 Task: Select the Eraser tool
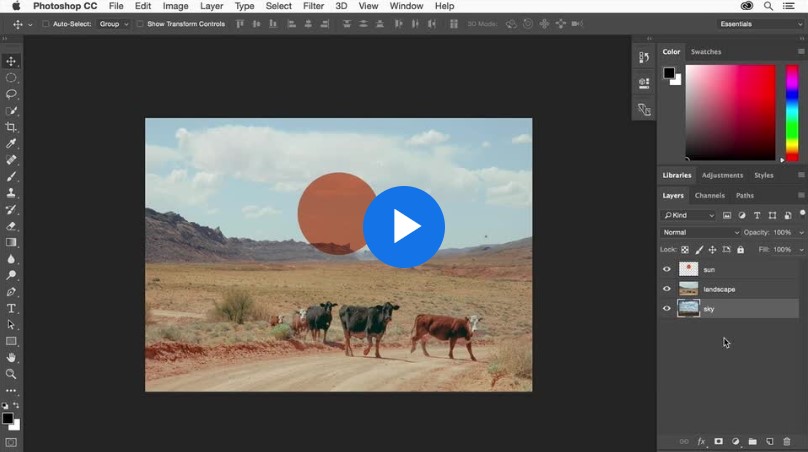(x=11, y=226)
